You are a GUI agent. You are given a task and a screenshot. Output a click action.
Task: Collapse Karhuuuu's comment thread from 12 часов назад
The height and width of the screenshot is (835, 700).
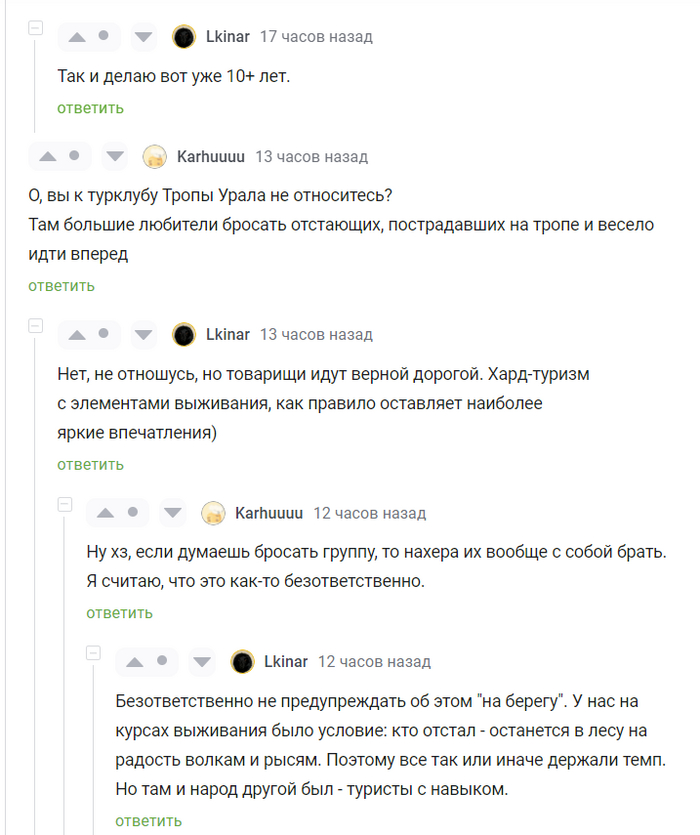pyautogui.click(x=65, y=505)
